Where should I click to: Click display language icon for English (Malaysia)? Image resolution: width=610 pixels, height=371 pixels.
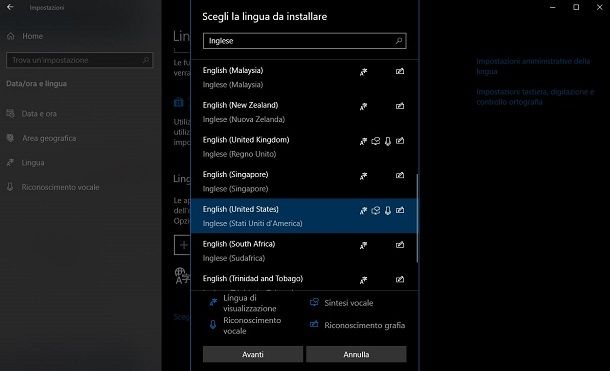[x=363, y=72]
